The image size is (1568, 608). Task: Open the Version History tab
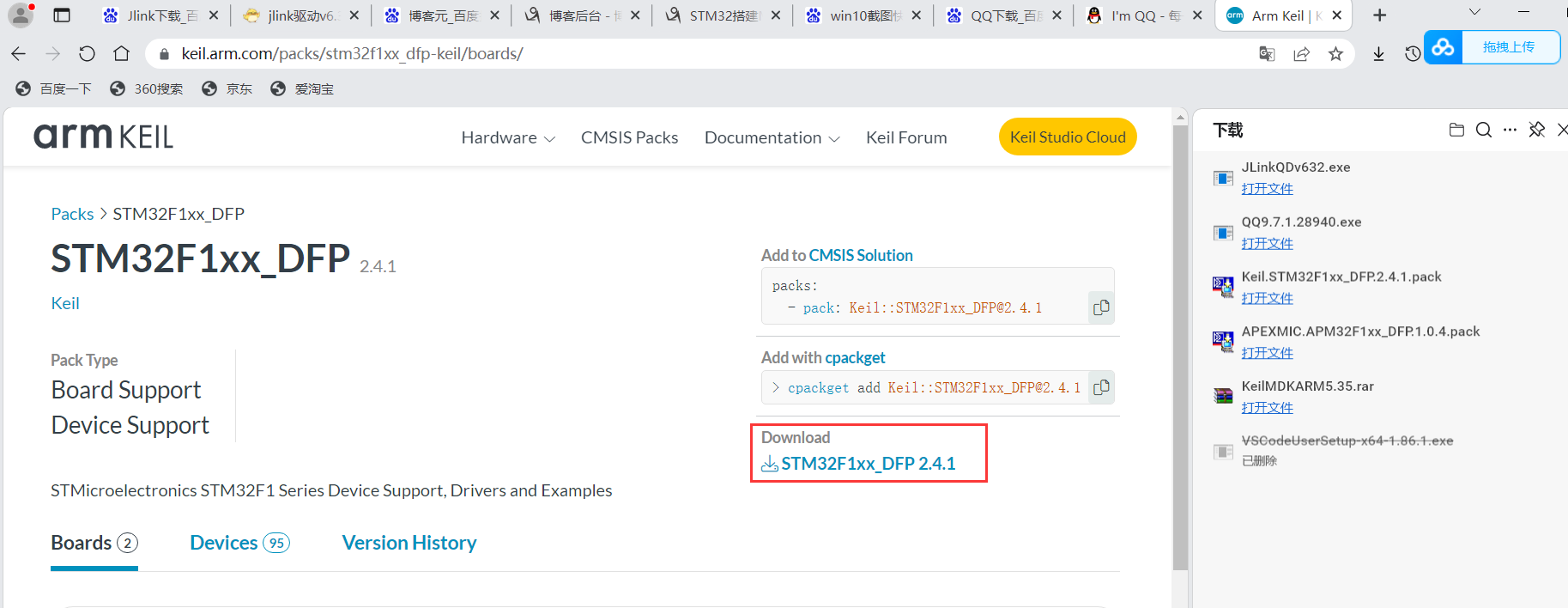point(409,543)
